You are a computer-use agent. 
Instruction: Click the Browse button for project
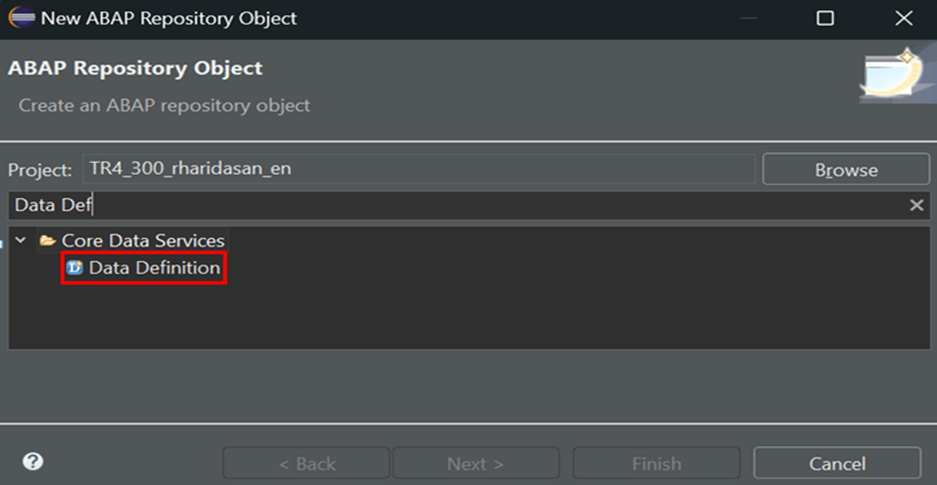pyautogui.click(x=846, y=170)
